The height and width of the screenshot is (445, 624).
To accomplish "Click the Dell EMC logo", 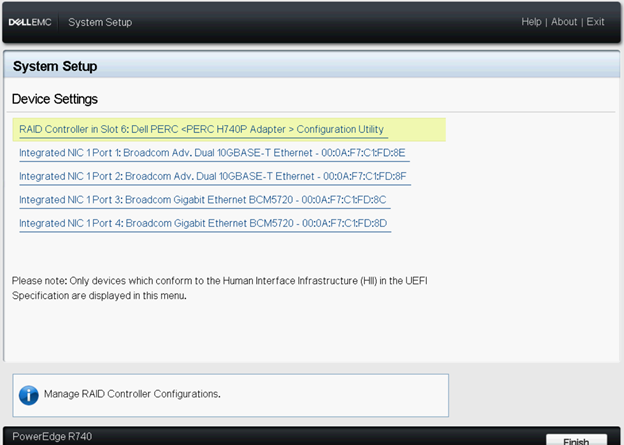I will tap(31, 22).
